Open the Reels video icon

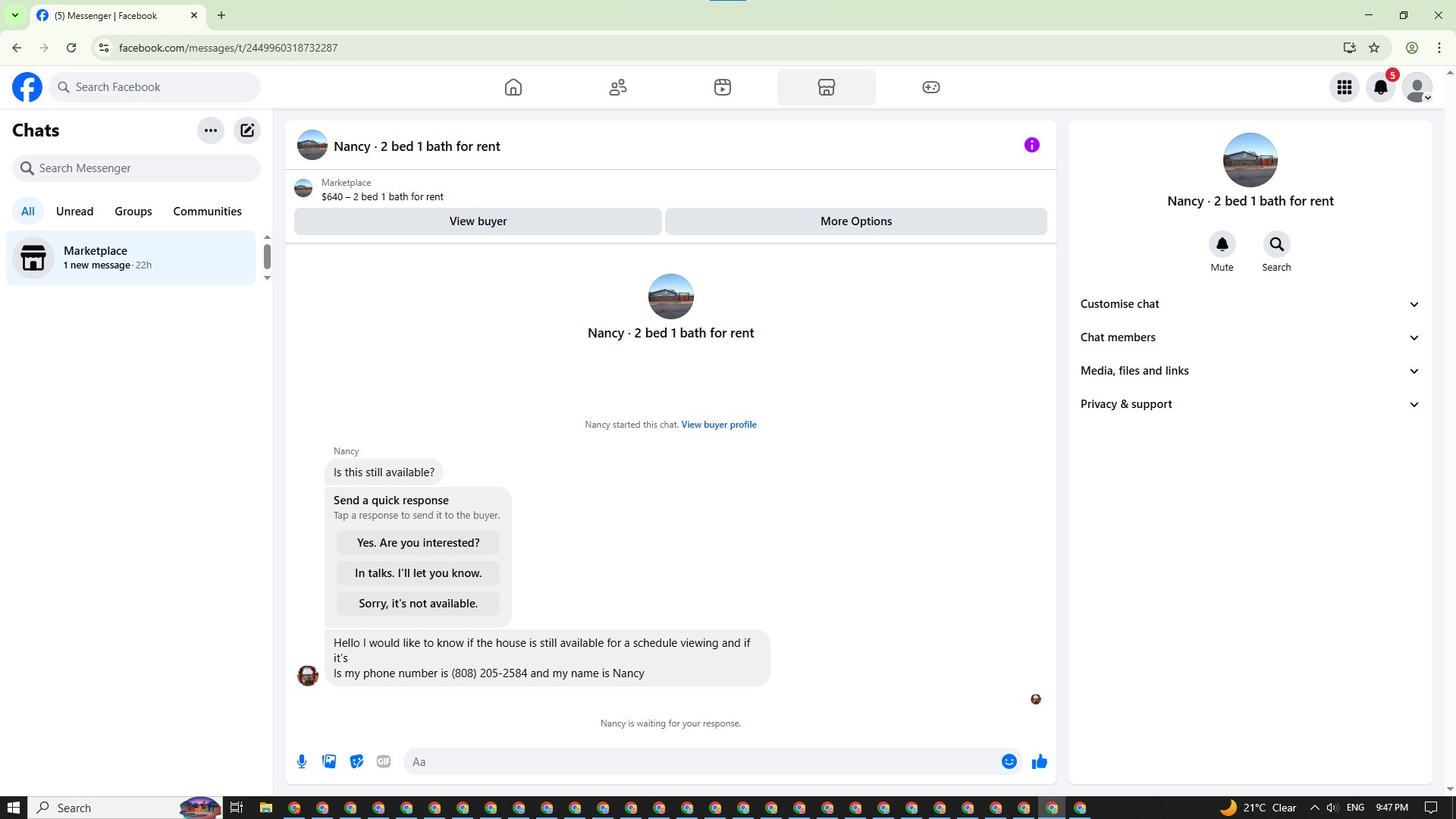click(723, 87)
